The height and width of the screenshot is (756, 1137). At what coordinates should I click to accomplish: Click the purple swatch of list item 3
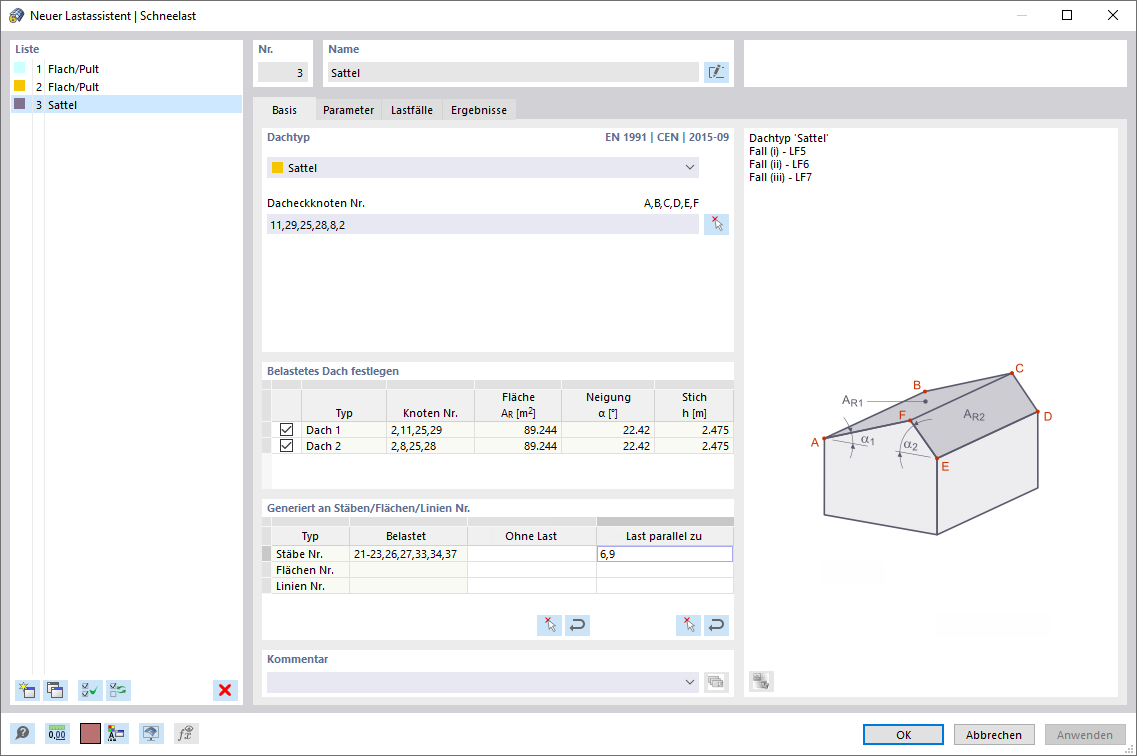(x=20, y=104)
